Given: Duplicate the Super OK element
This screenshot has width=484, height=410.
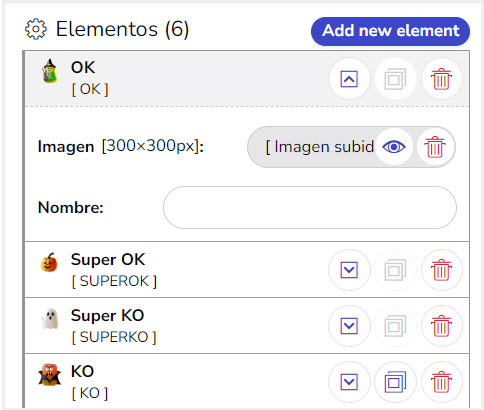Looking at the screenshot, I should coord(395,270).
